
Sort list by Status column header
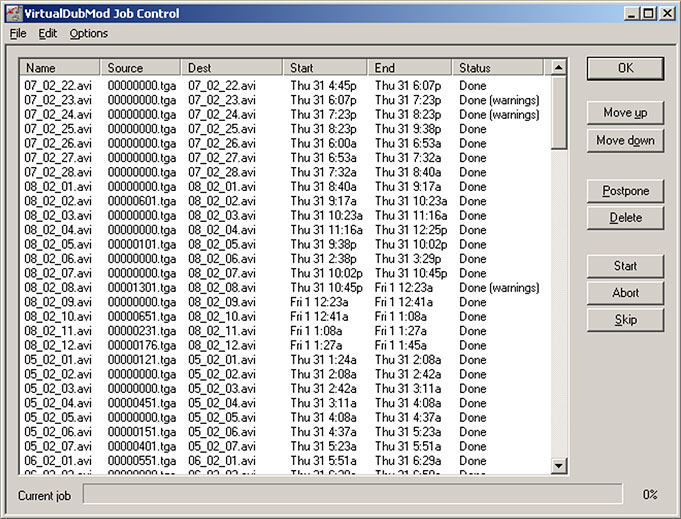[x=500, y=68]
